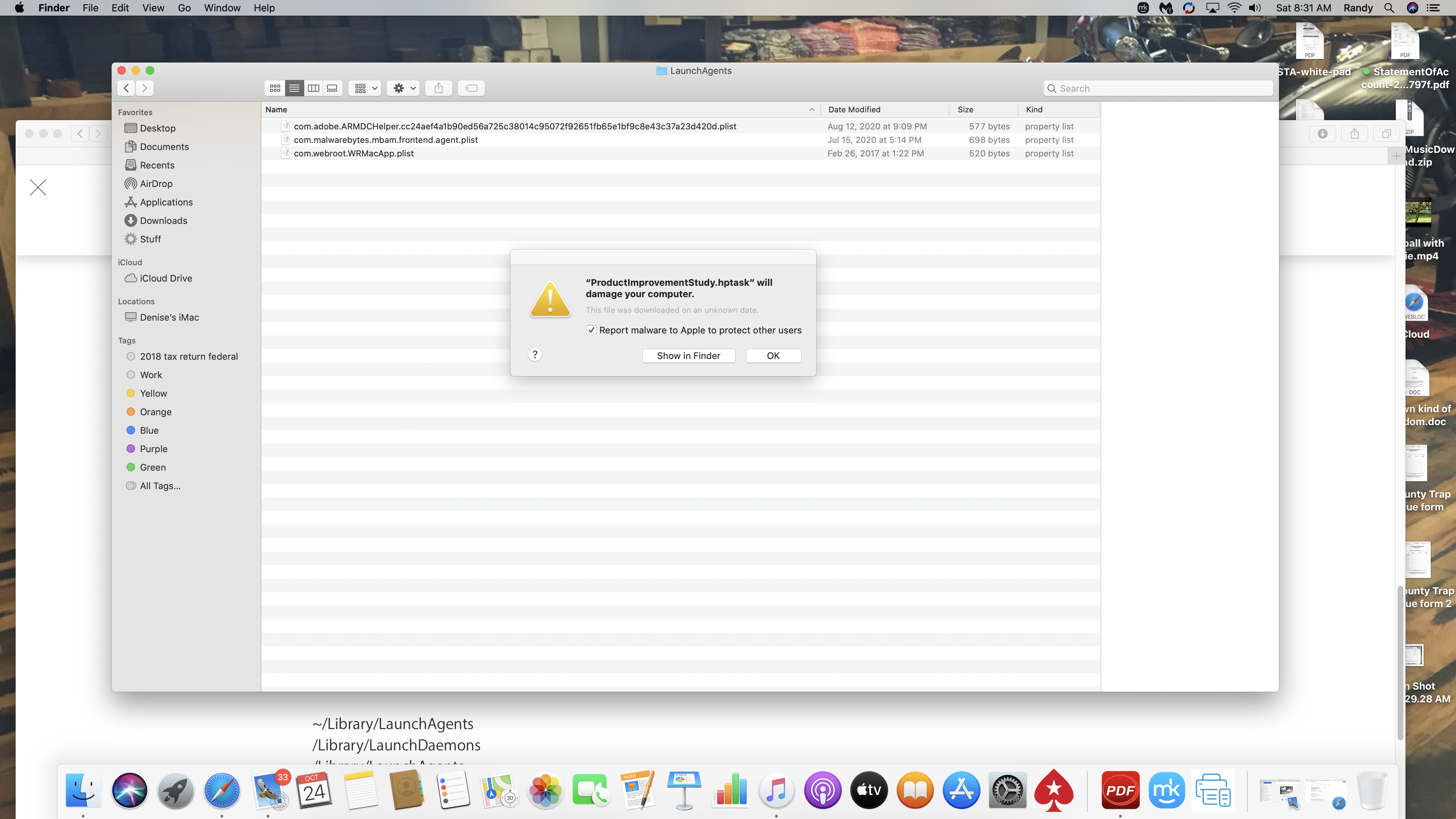Switch Finder to gallery view
The width and height of the screenshot is (1456, 819).
point(332,88)
